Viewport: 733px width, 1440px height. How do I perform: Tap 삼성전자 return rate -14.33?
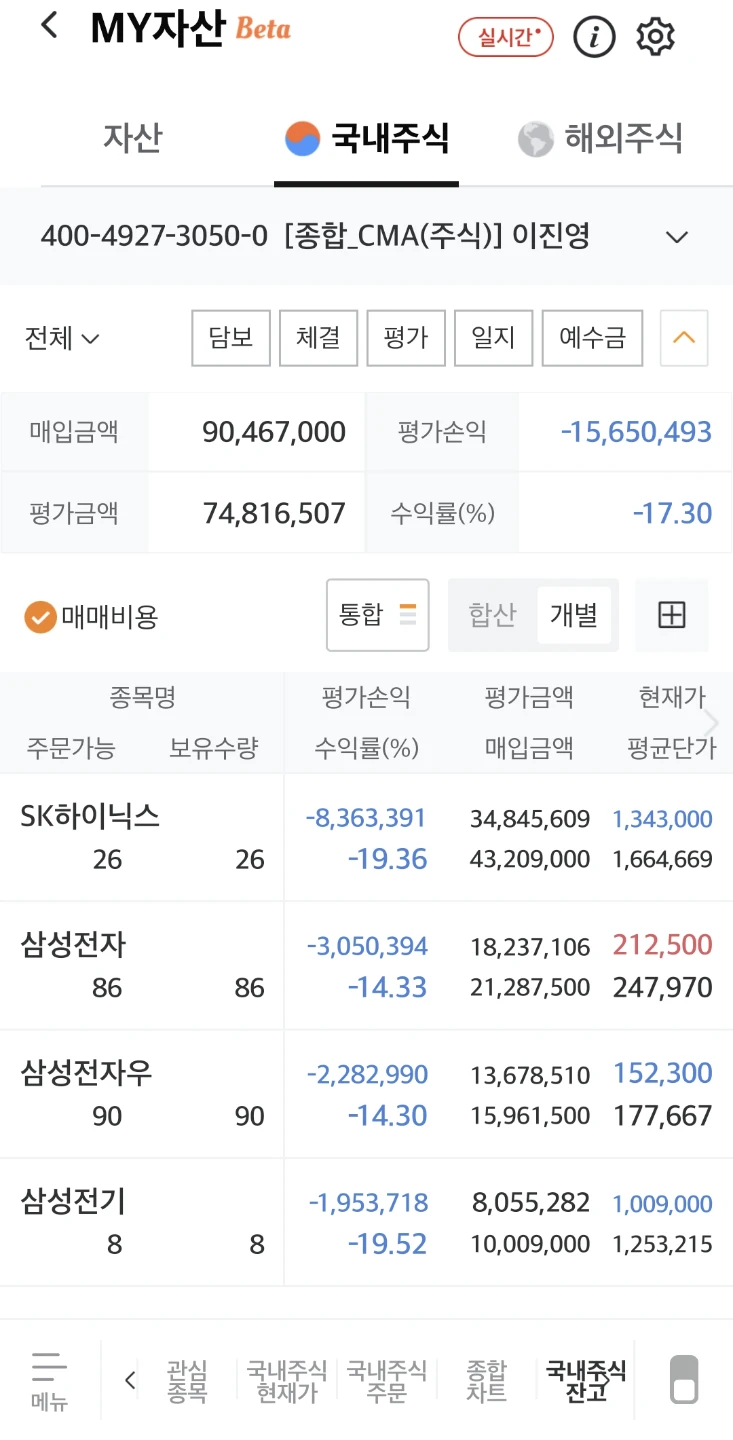tap(388, 988)
